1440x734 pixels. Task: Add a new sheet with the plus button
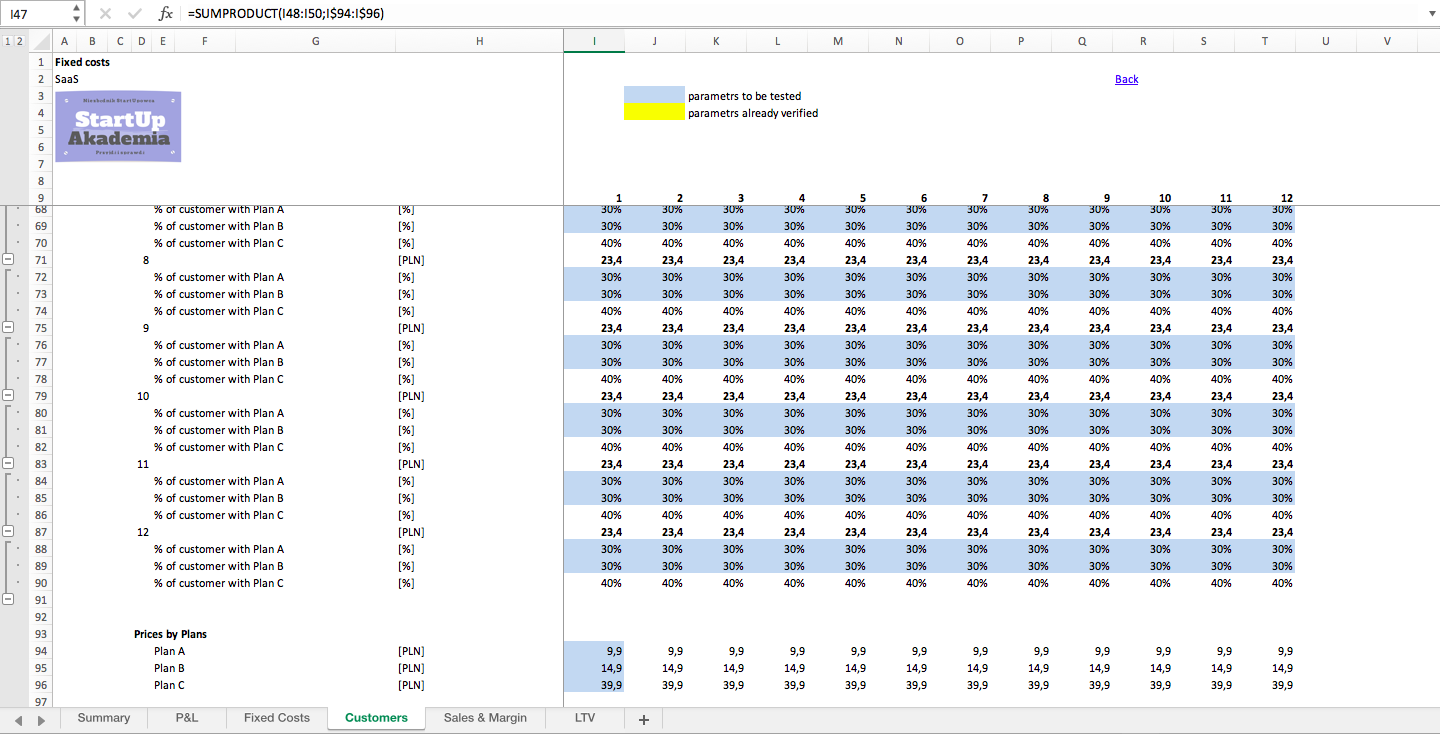644,719
